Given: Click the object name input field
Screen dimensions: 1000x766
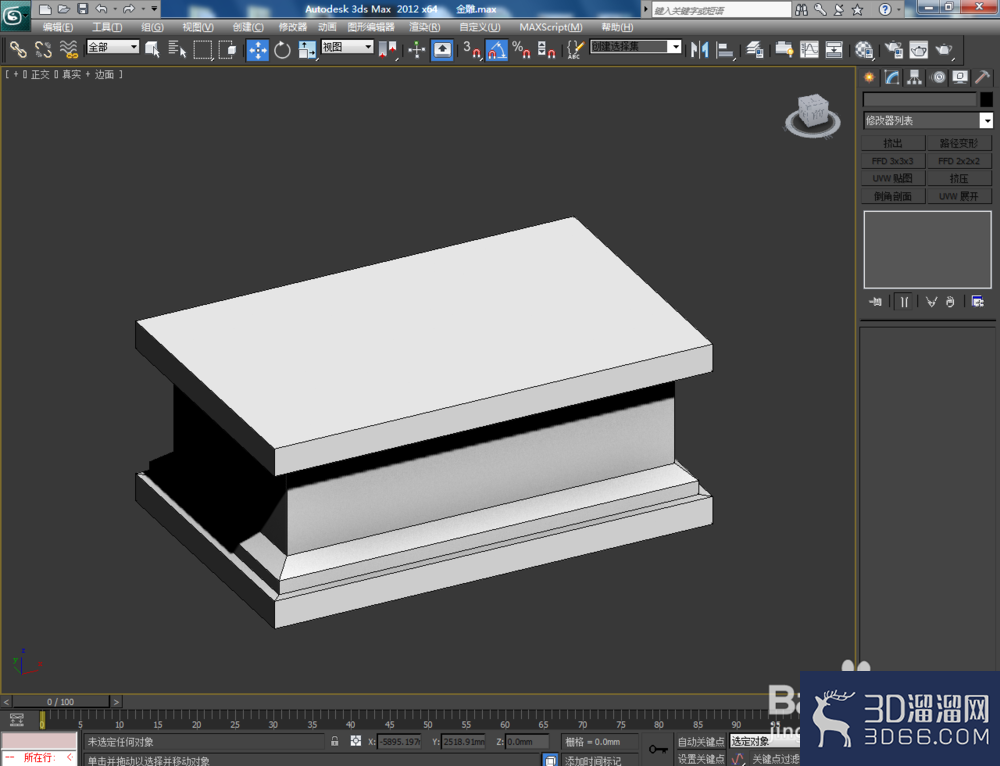Looking at the screenshot, I should 920,99.
